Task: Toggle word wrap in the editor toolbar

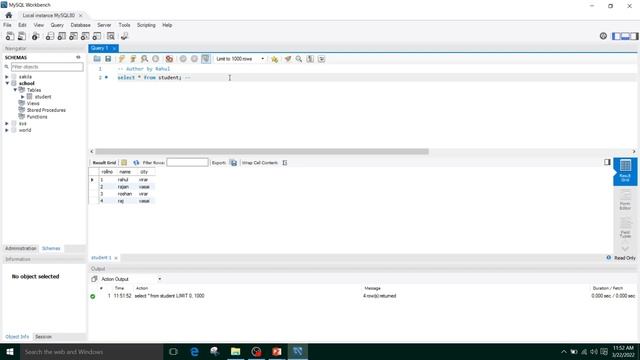Action: 322,59
